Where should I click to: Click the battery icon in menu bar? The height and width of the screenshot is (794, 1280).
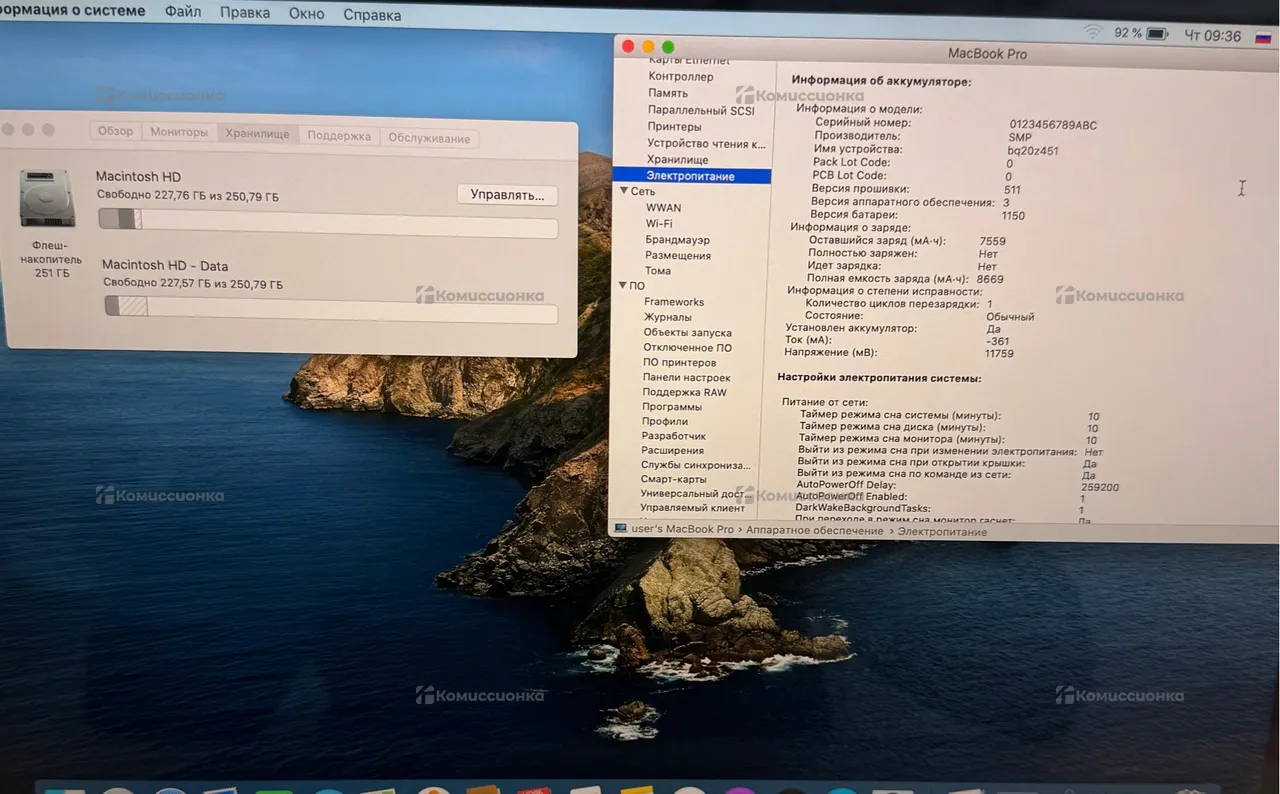1157,34
